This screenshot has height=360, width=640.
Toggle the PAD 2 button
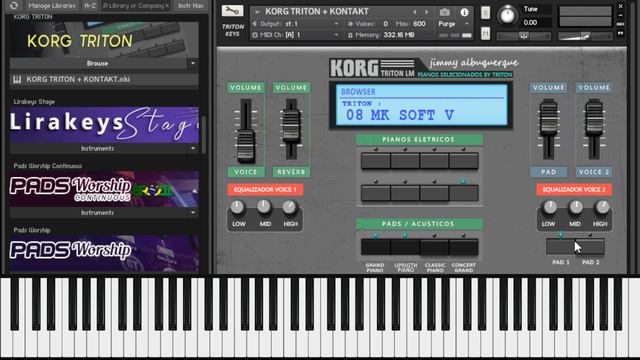(590, 247)
